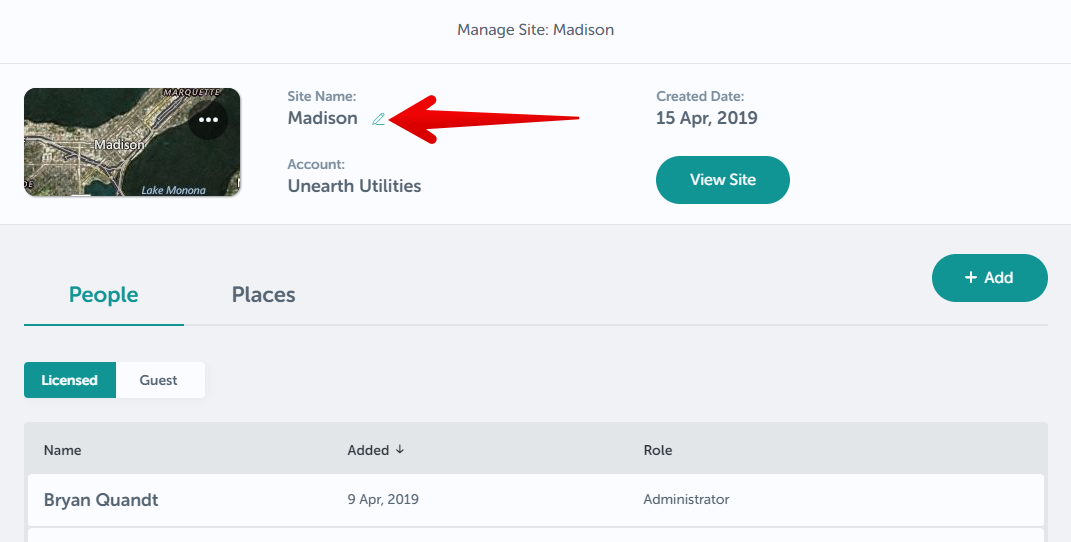Screen dimensions: 1071x542
Task: Click the Manage Site: Madison page title
Action: point(536,30)
